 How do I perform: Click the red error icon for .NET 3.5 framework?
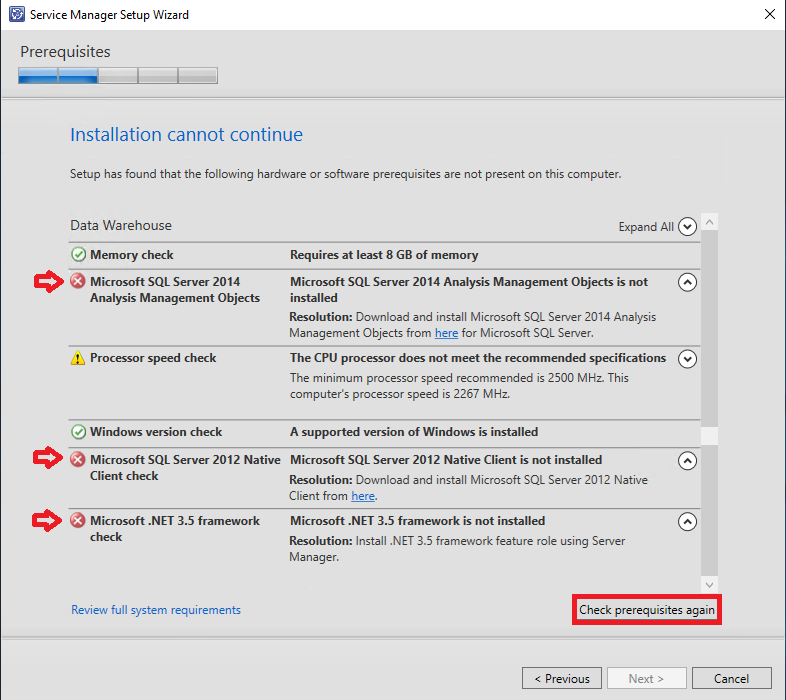[x=78, y=520]
